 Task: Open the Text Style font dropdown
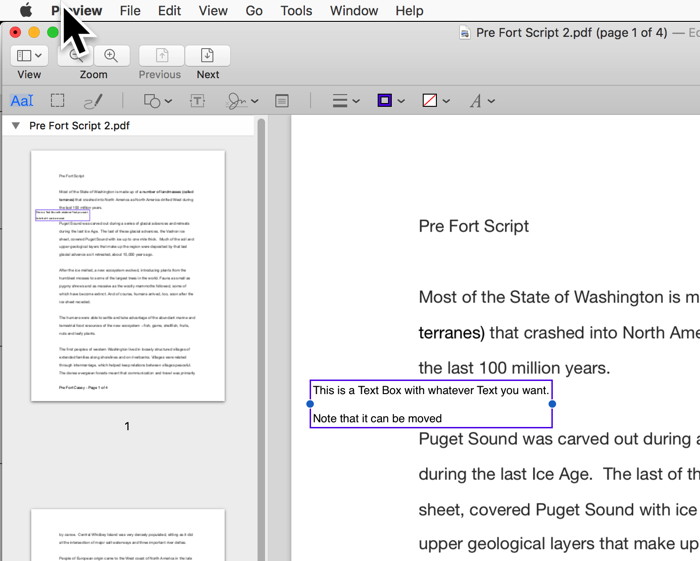pos(481,101)
